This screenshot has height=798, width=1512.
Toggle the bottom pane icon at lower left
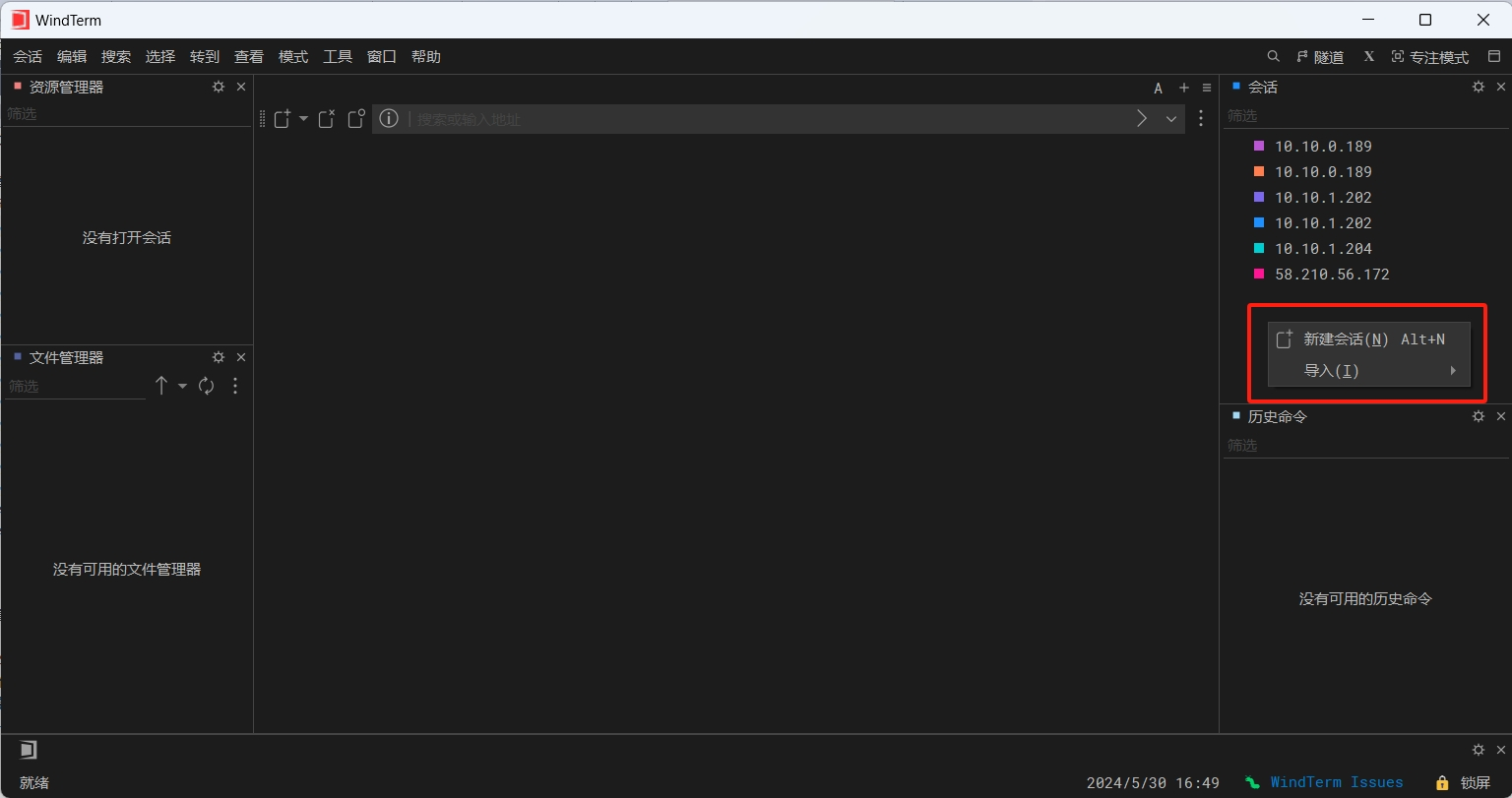coord(28,750)
